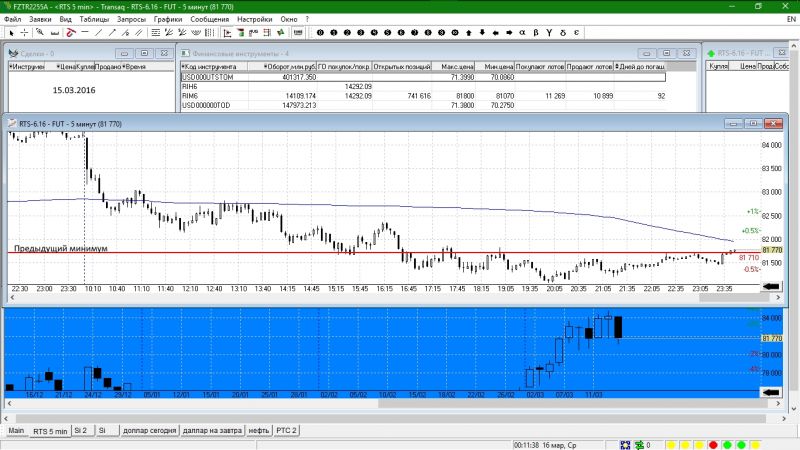Switch to the Si 2 tab
800x450 pixels.
click(x=81, y=430)
